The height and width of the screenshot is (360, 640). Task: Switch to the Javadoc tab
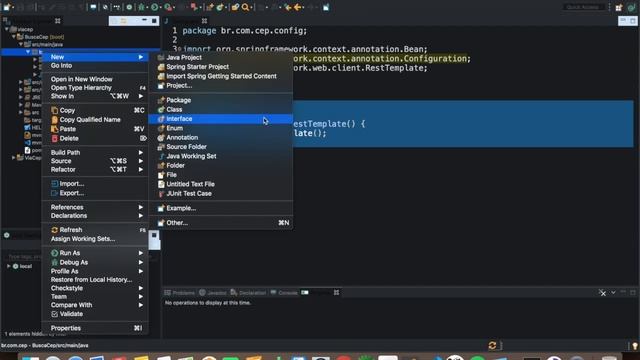[213, 293]
